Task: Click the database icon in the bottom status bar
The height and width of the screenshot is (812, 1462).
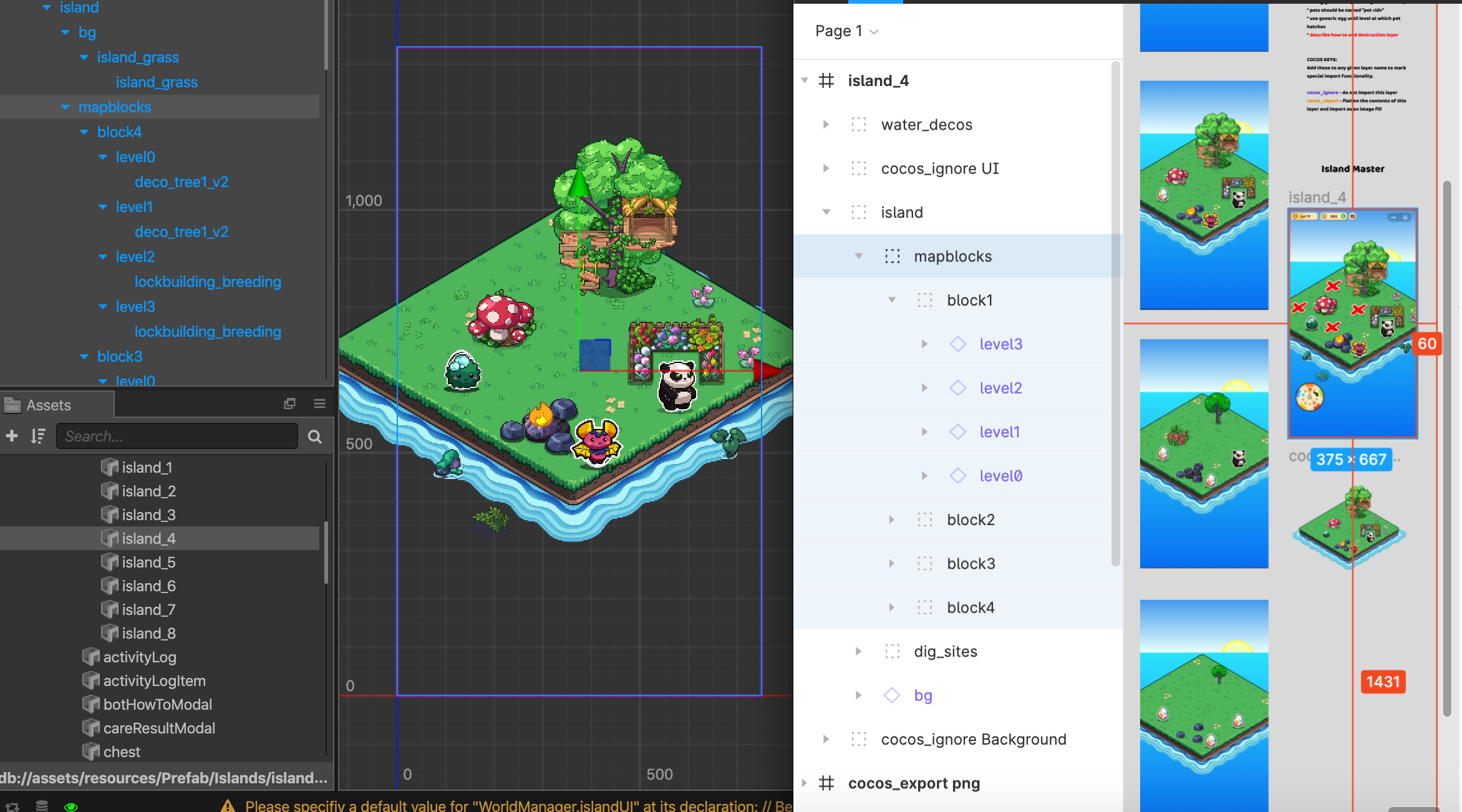Action: coord(42,806)
